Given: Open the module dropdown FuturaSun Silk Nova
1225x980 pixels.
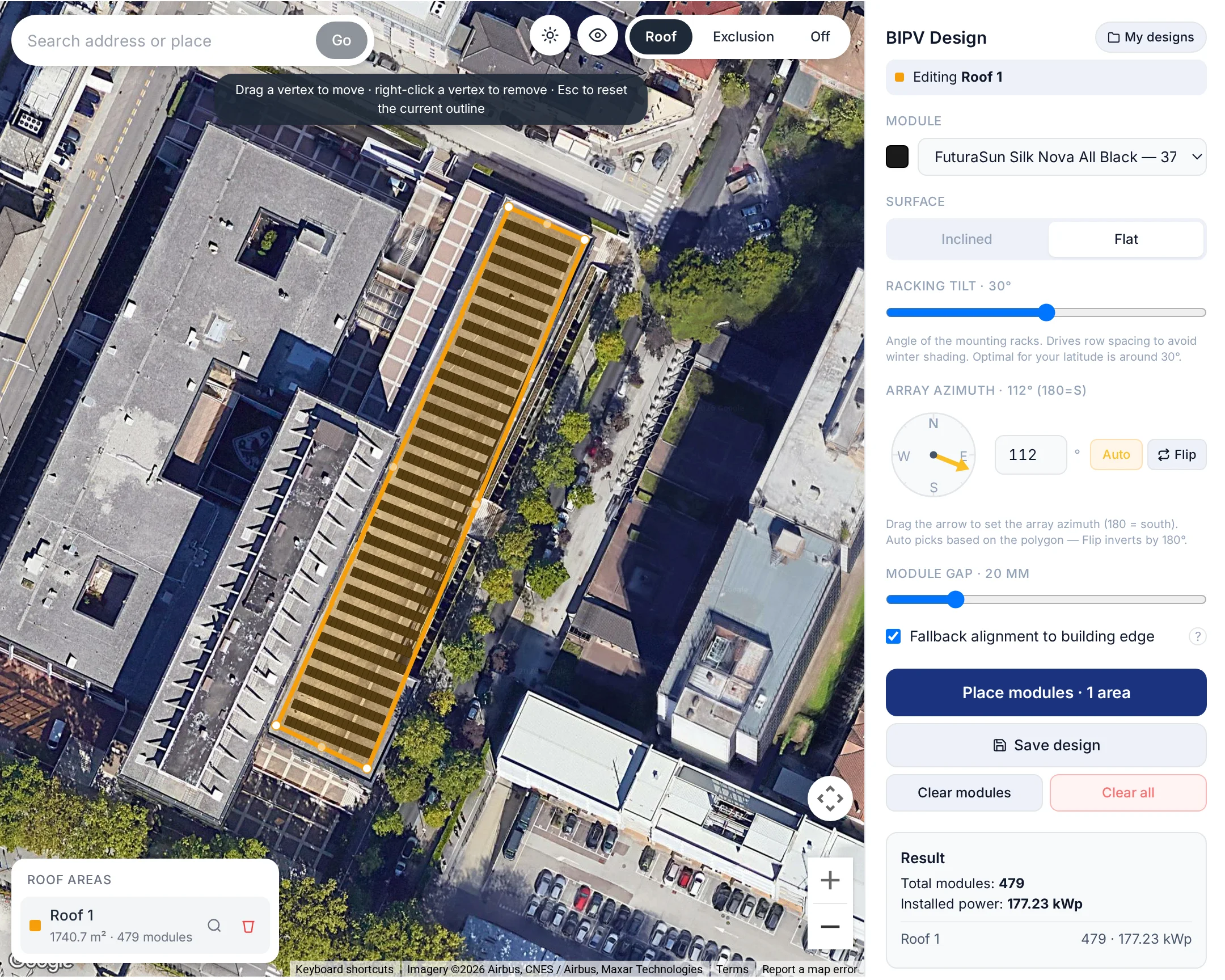Looking at the screenshot, I should 1061,157.
